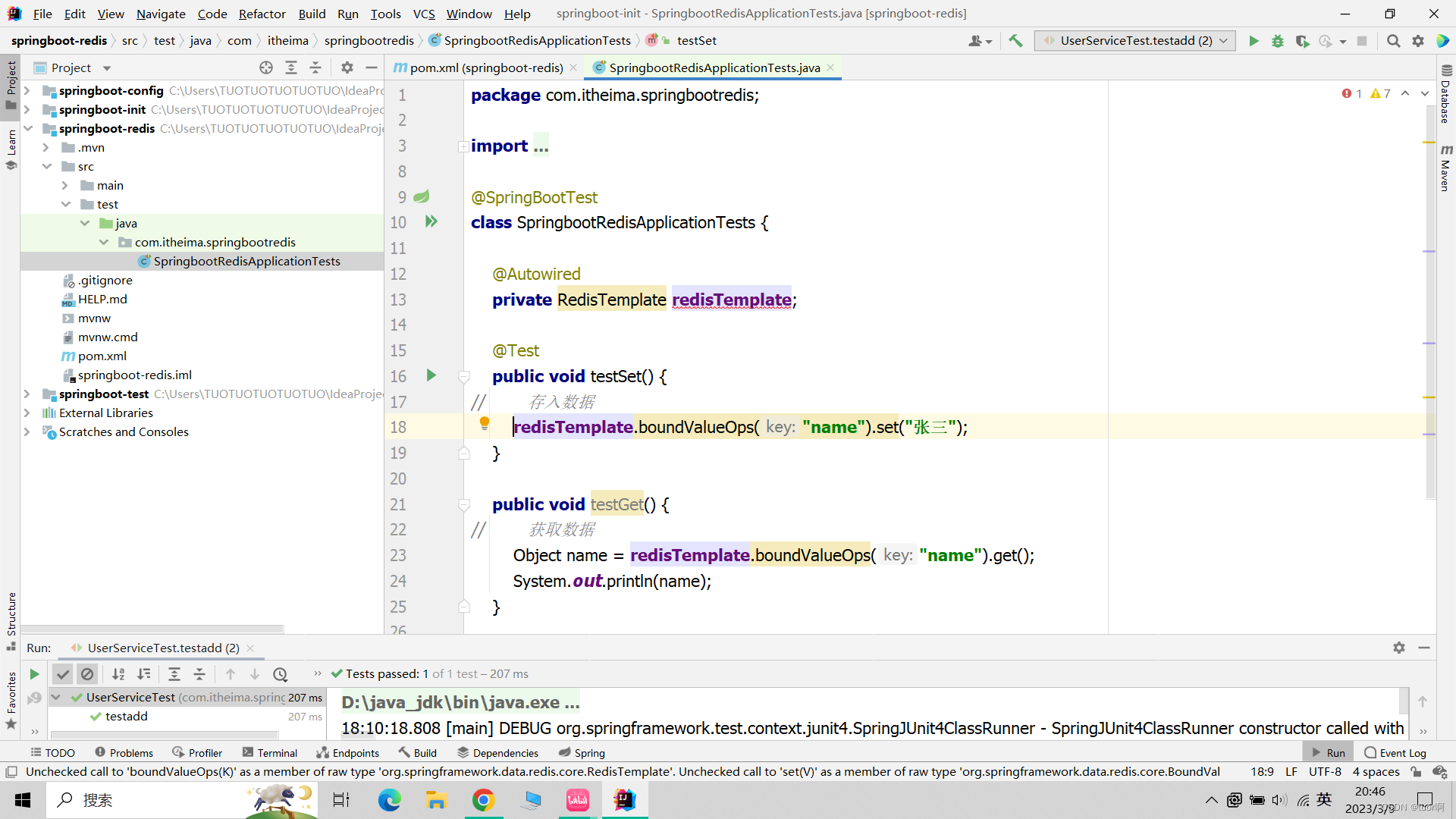This screenshot has width=1456, height=819.
Task: Open the Terminal tool window
Action: click(x=269, y=752)
